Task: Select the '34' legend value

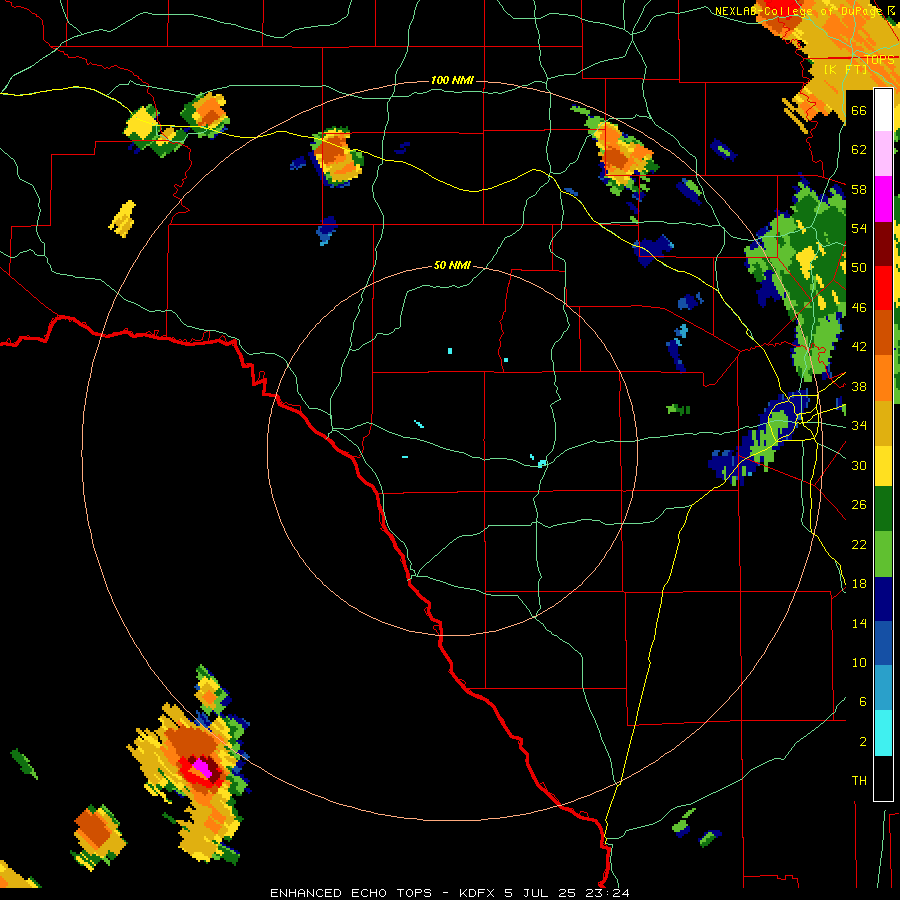Action: (x=859, y=426)
